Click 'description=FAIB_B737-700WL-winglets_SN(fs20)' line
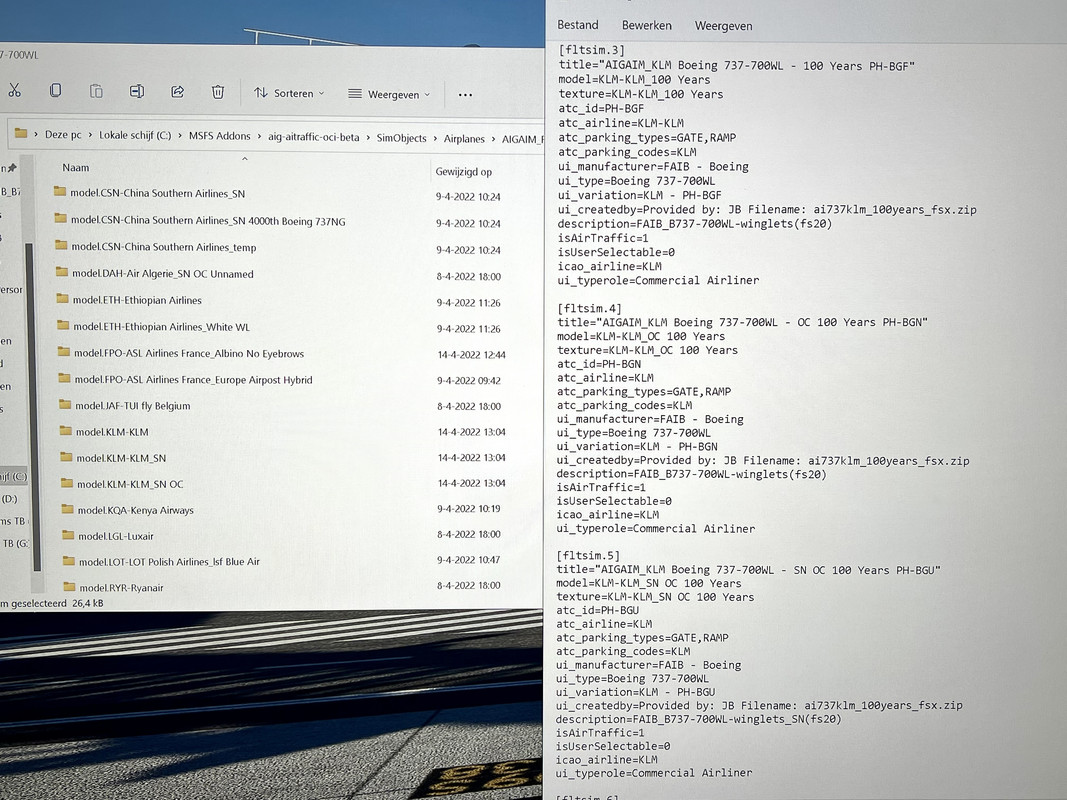 [699, 719]
